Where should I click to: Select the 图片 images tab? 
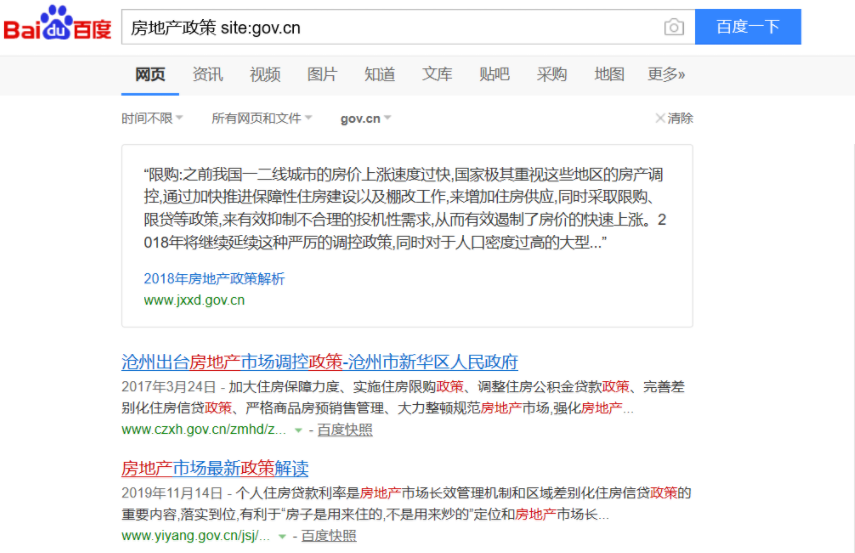pyautogui.click(x=322, y=74)
